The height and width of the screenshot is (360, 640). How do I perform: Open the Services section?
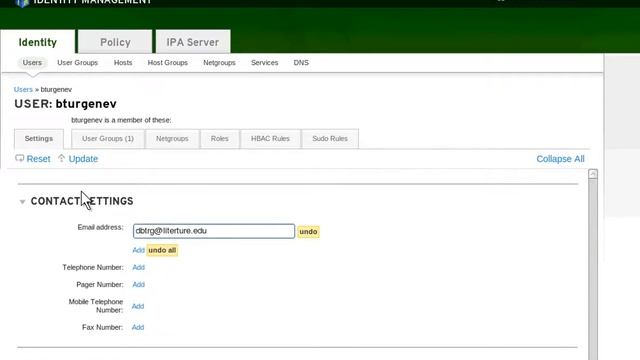tap(264, 62)
